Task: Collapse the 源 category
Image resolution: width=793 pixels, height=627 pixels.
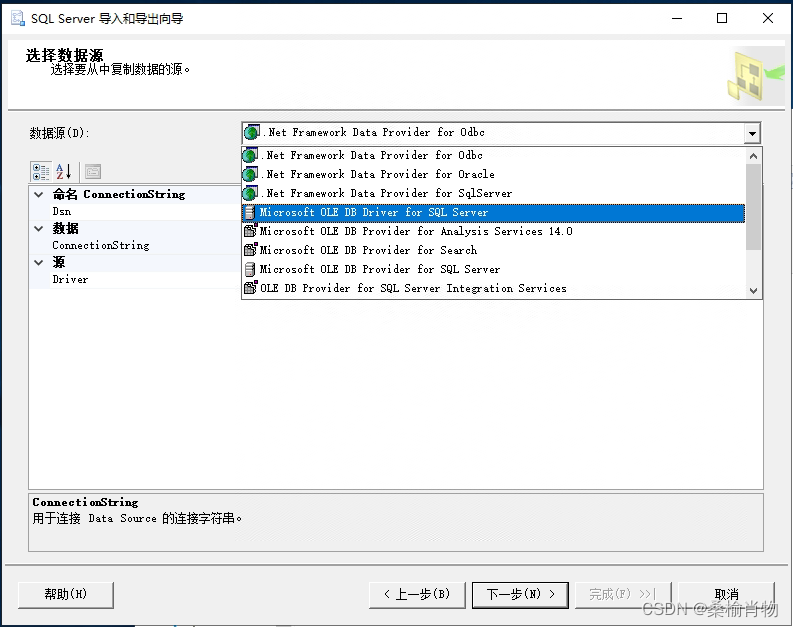Action: (x=38, y=262)
